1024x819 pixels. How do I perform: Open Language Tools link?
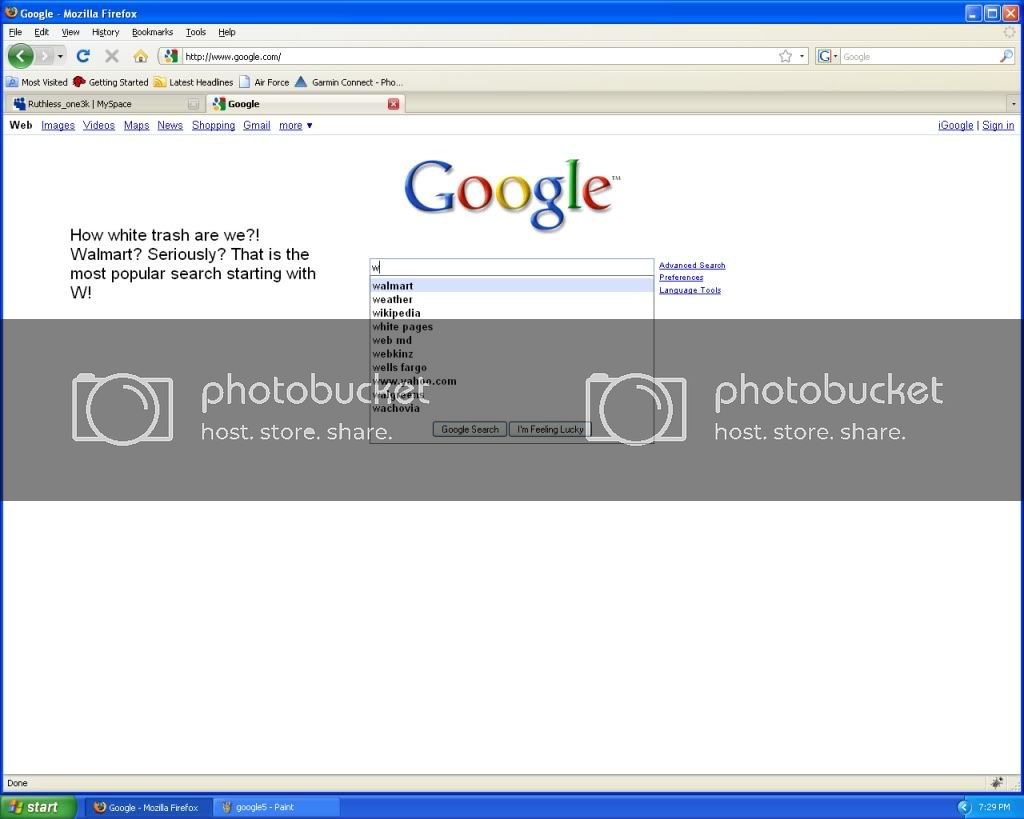point(690,290)
